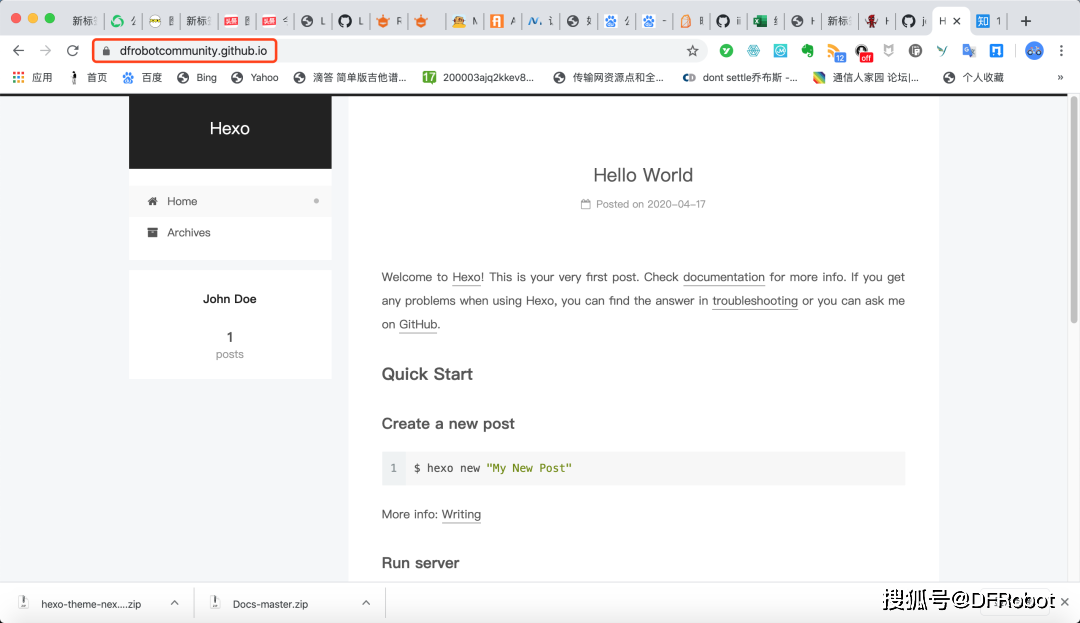Switch to the tab with orange A icon
The image size is (1080, 623).
(x=502, y=21)
